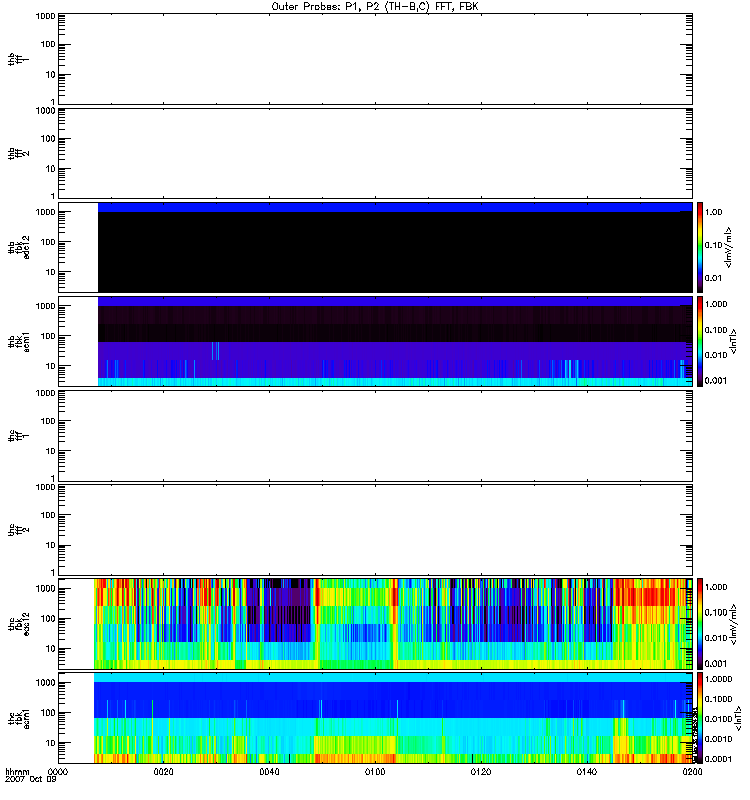Click the '1' tick of thc fff 2 panel
This screenshot has height=800, width=750.
coord(53,572)
